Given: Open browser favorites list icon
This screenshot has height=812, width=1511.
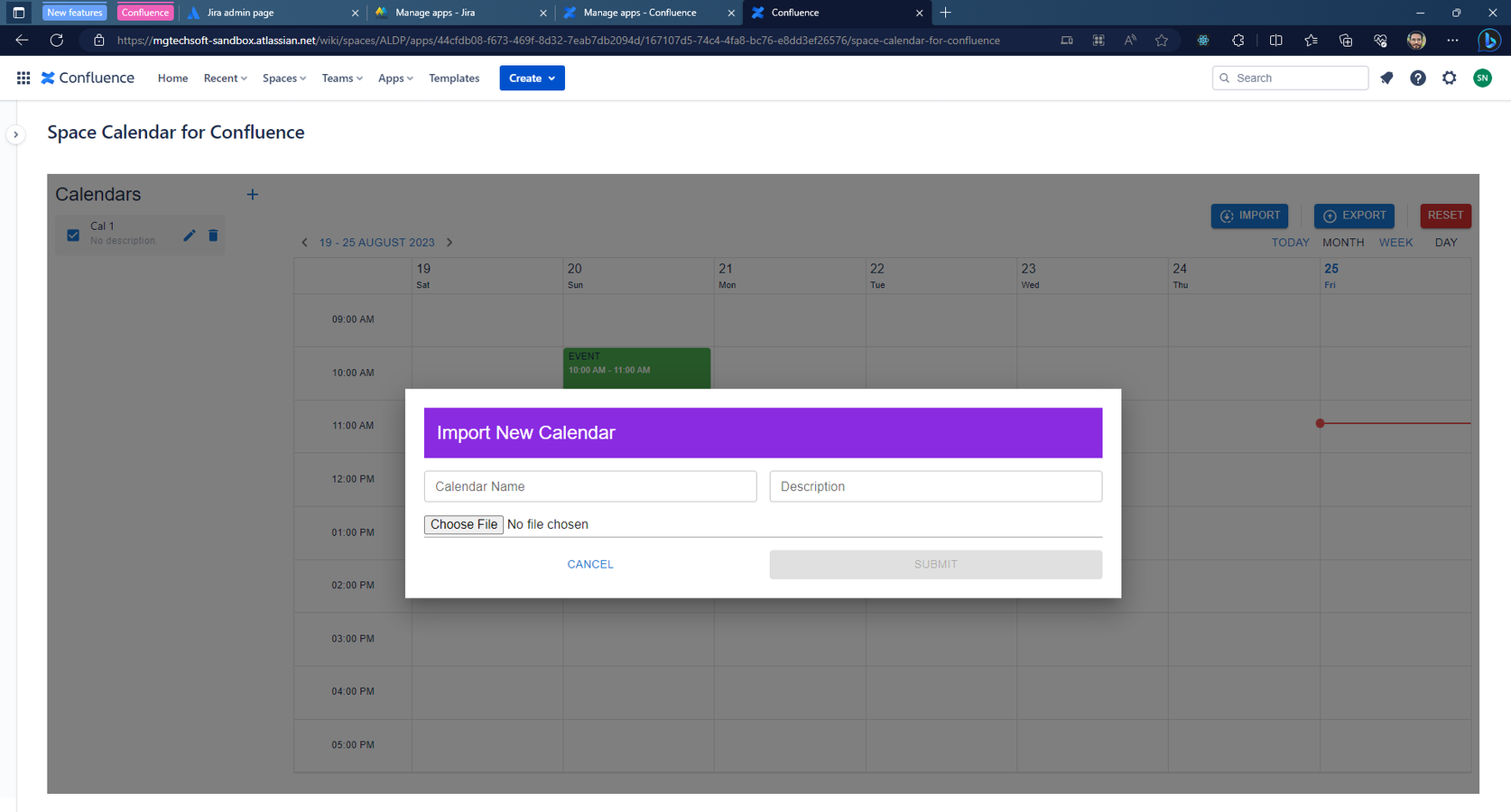Looking at the screenshot, I should click(1311, 41).
